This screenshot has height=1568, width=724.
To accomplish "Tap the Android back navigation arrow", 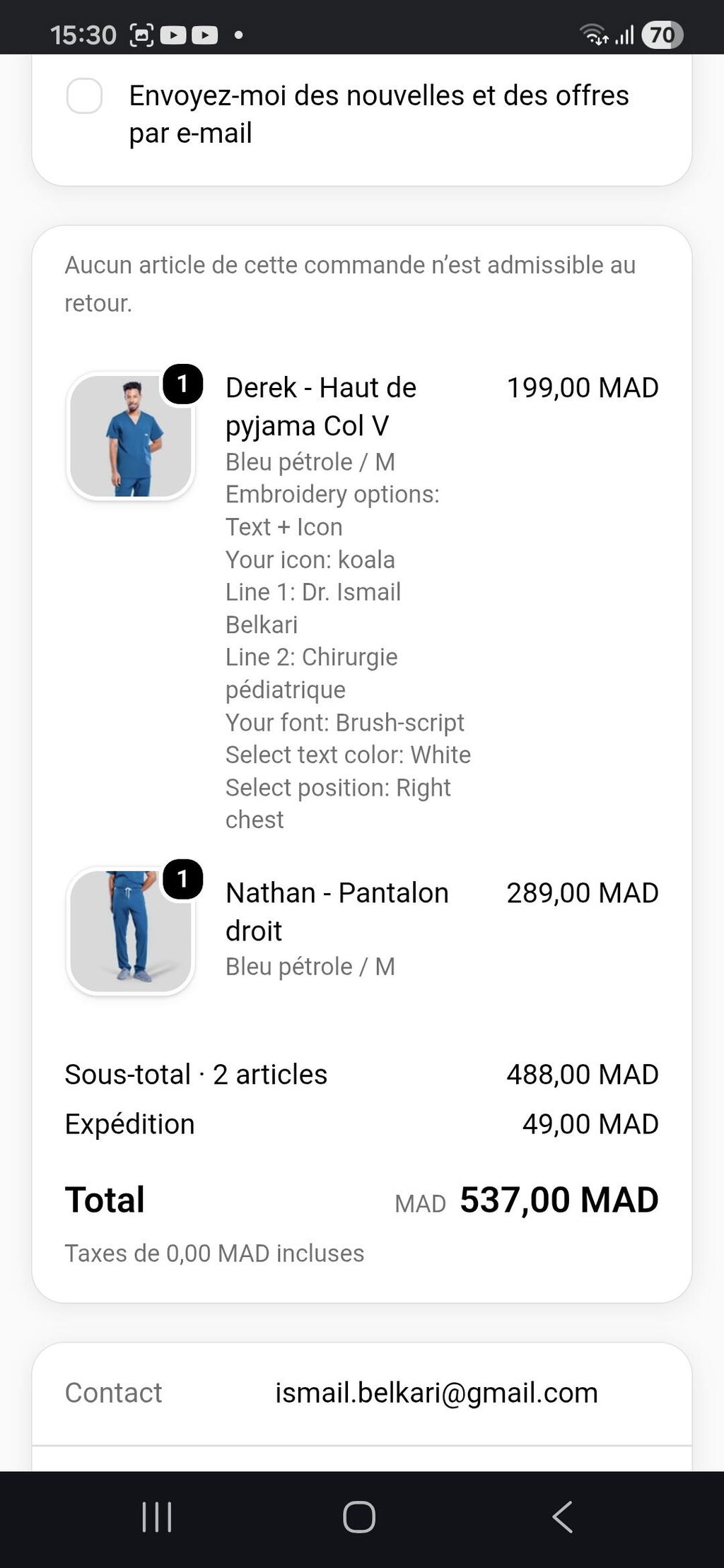I will [563, 1516].
